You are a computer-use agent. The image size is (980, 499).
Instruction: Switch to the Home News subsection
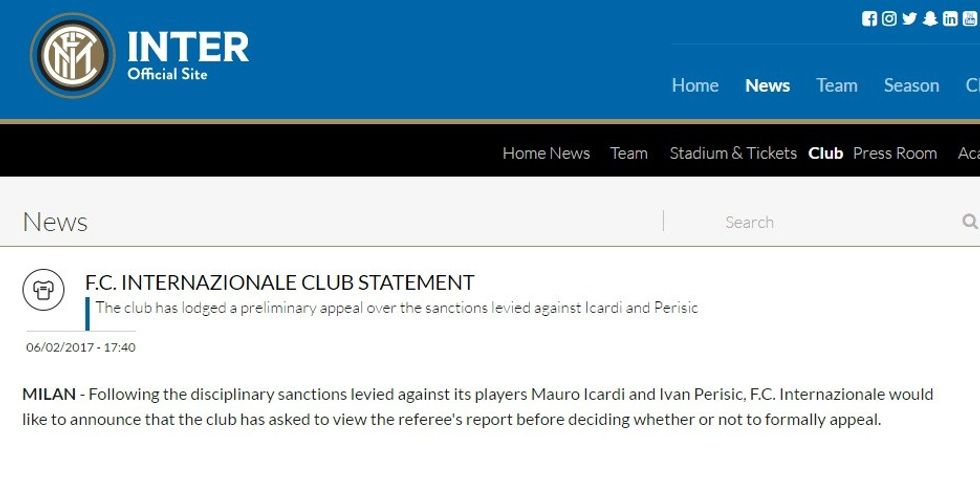tap(546, 153)
